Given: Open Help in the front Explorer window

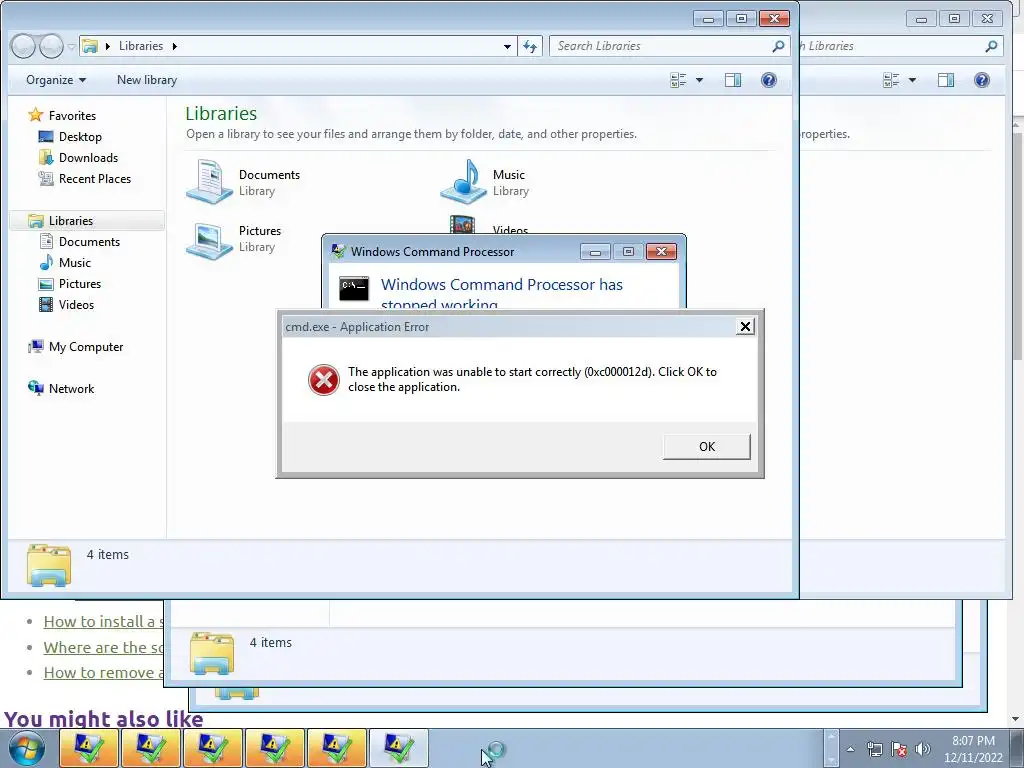Looking at the screenshot, I should click(x=769, y=80).
